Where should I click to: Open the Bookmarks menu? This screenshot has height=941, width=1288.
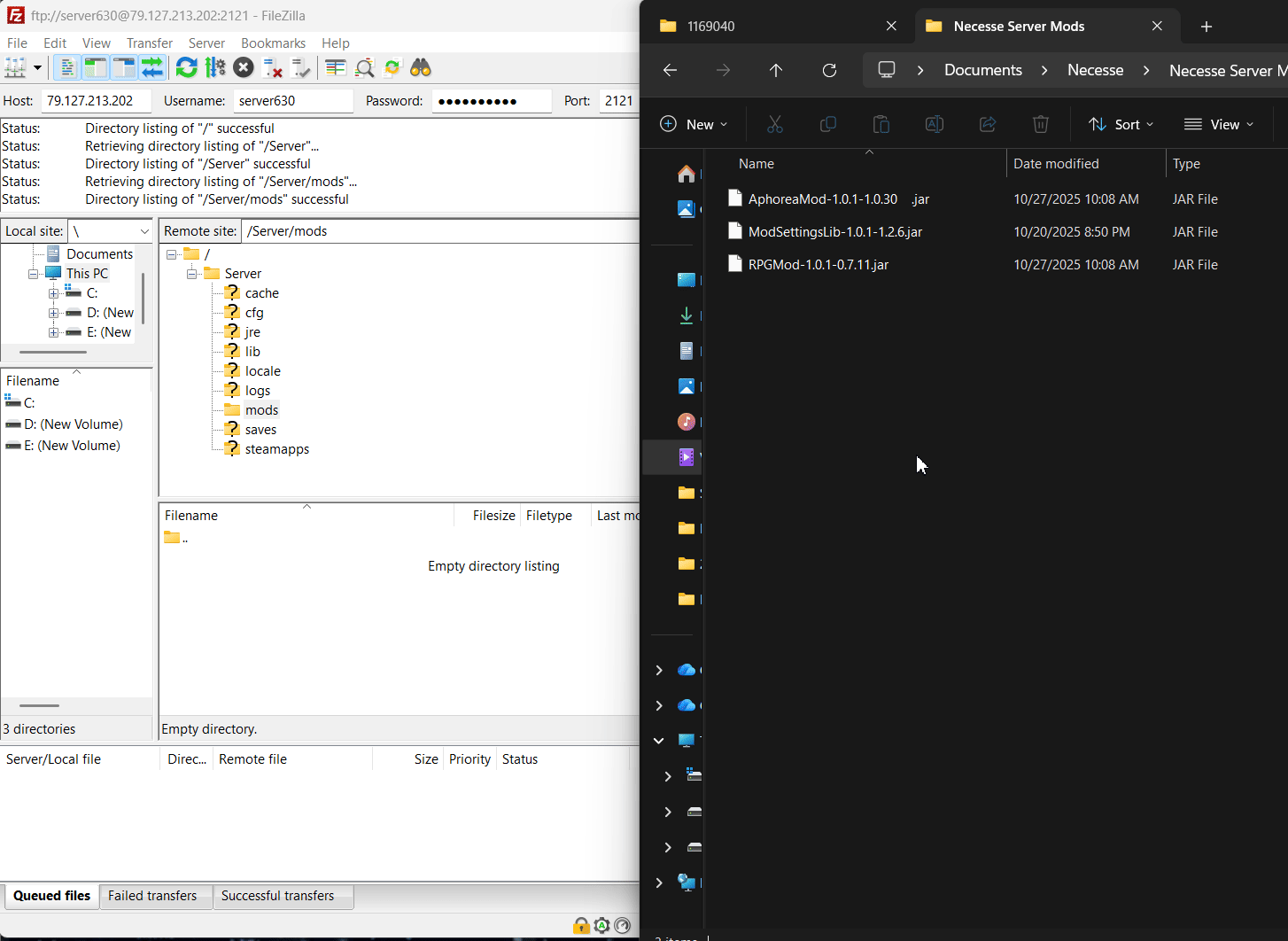pos(273,43)
